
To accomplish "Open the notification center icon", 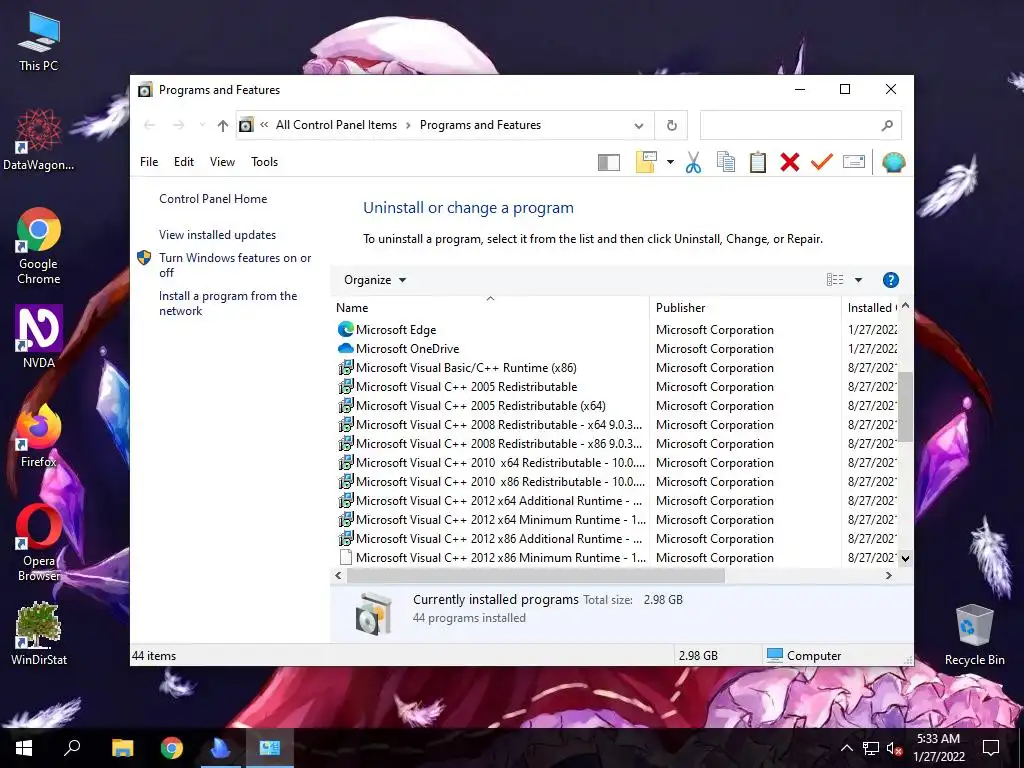I will click(991, 748).
